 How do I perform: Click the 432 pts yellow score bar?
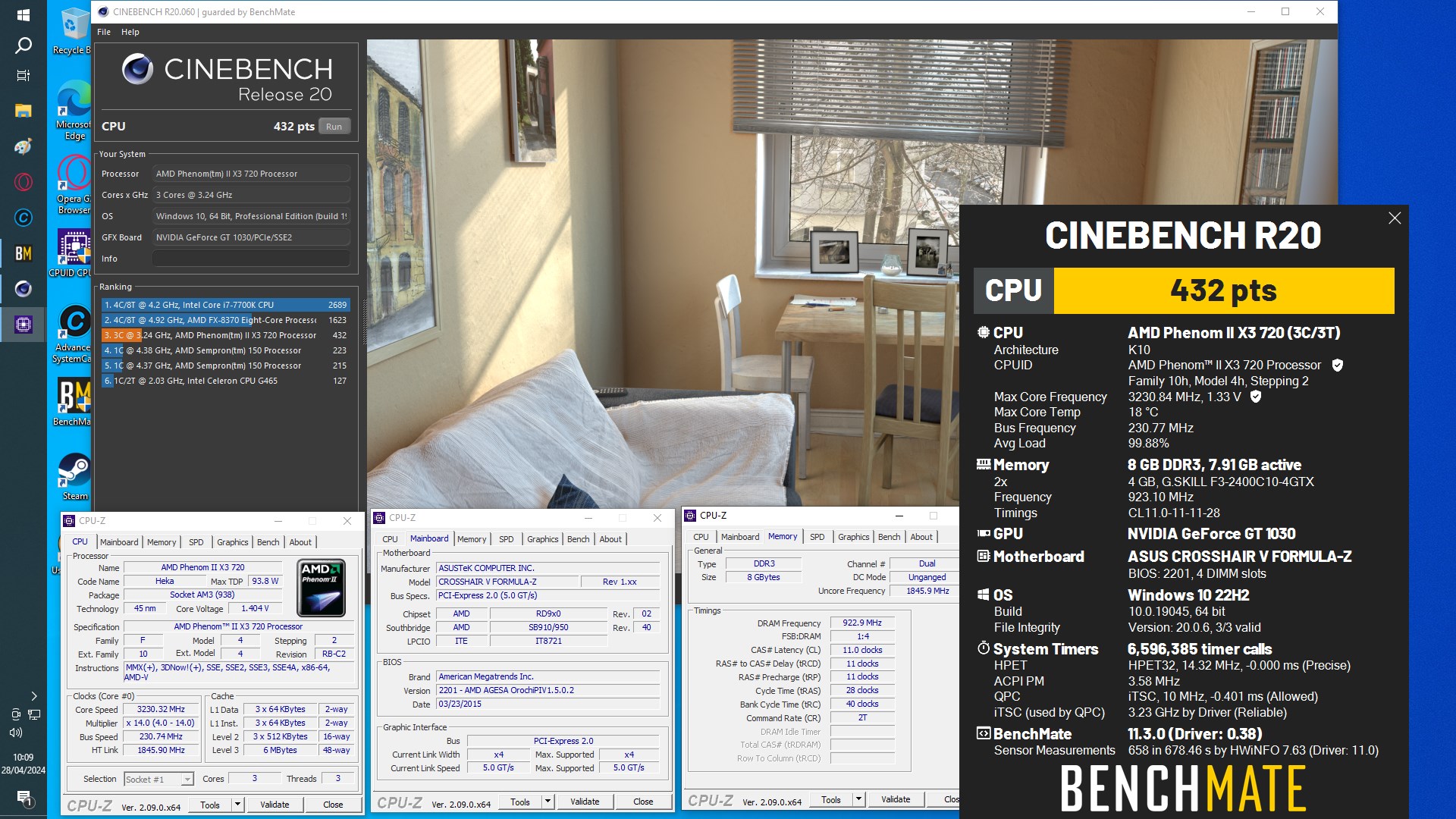(x=1223, y=290)
